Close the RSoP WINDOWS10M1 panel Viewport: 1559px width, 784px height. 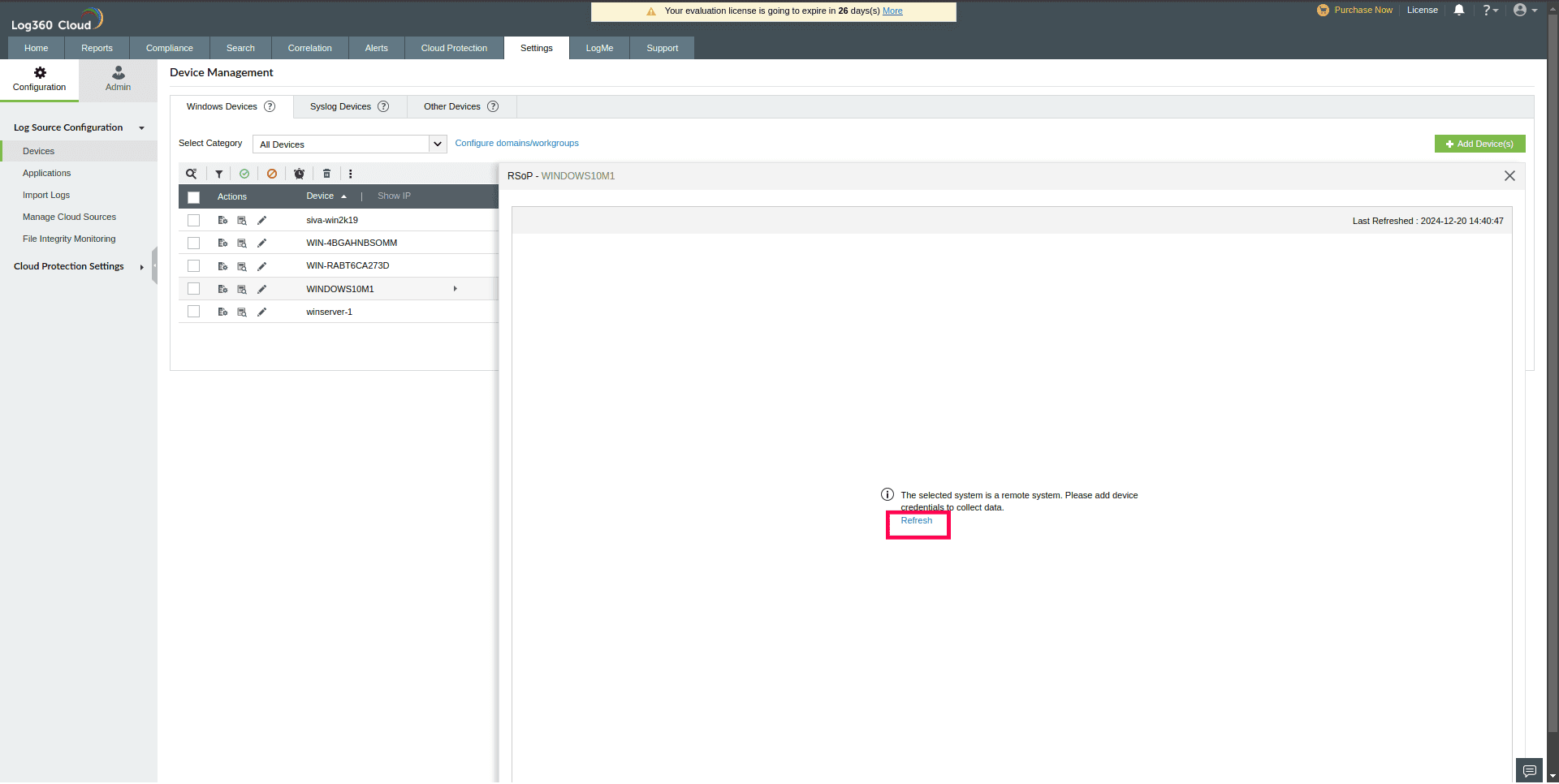[1509, 176]
